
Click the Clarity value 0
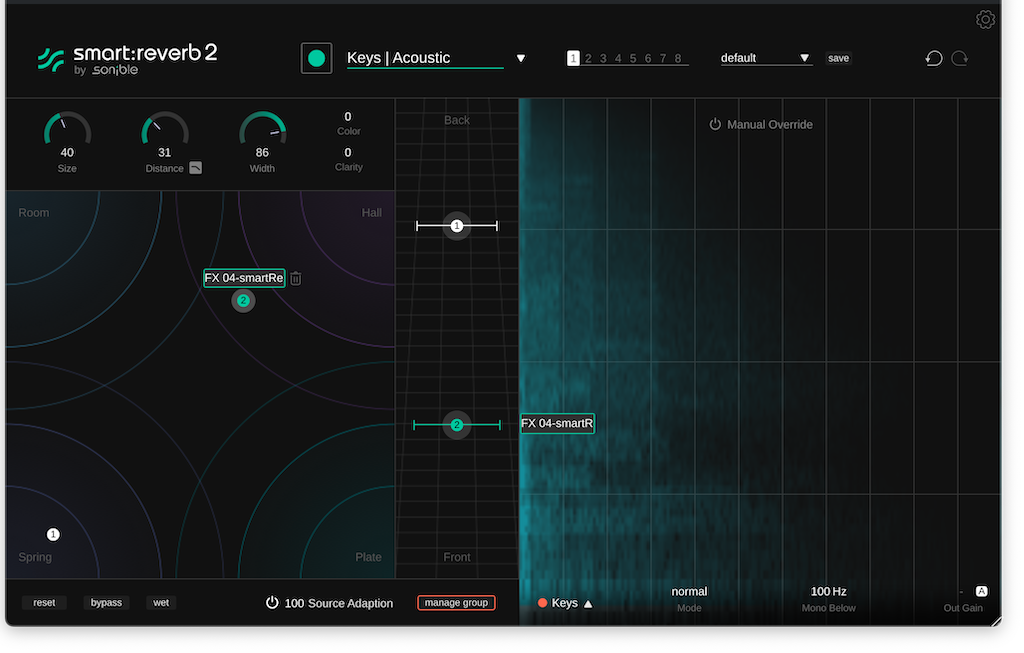click(x=347, y=152)
